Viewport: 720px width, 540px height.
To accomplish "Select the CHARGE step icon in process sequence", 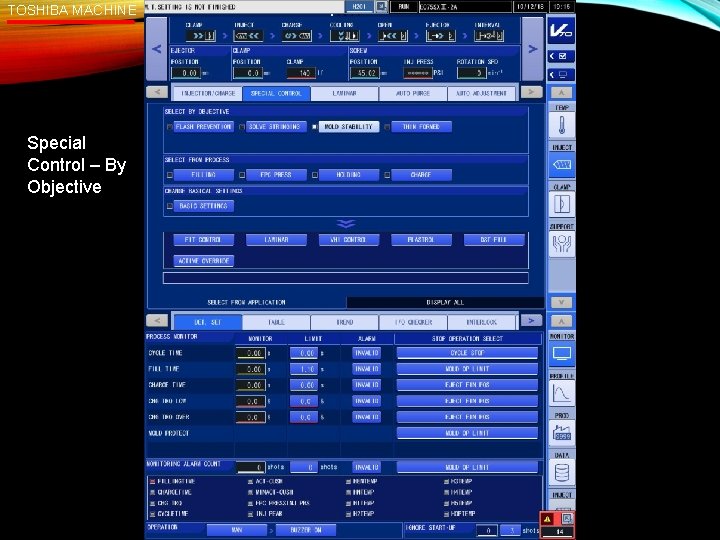I will coord(296,35).
